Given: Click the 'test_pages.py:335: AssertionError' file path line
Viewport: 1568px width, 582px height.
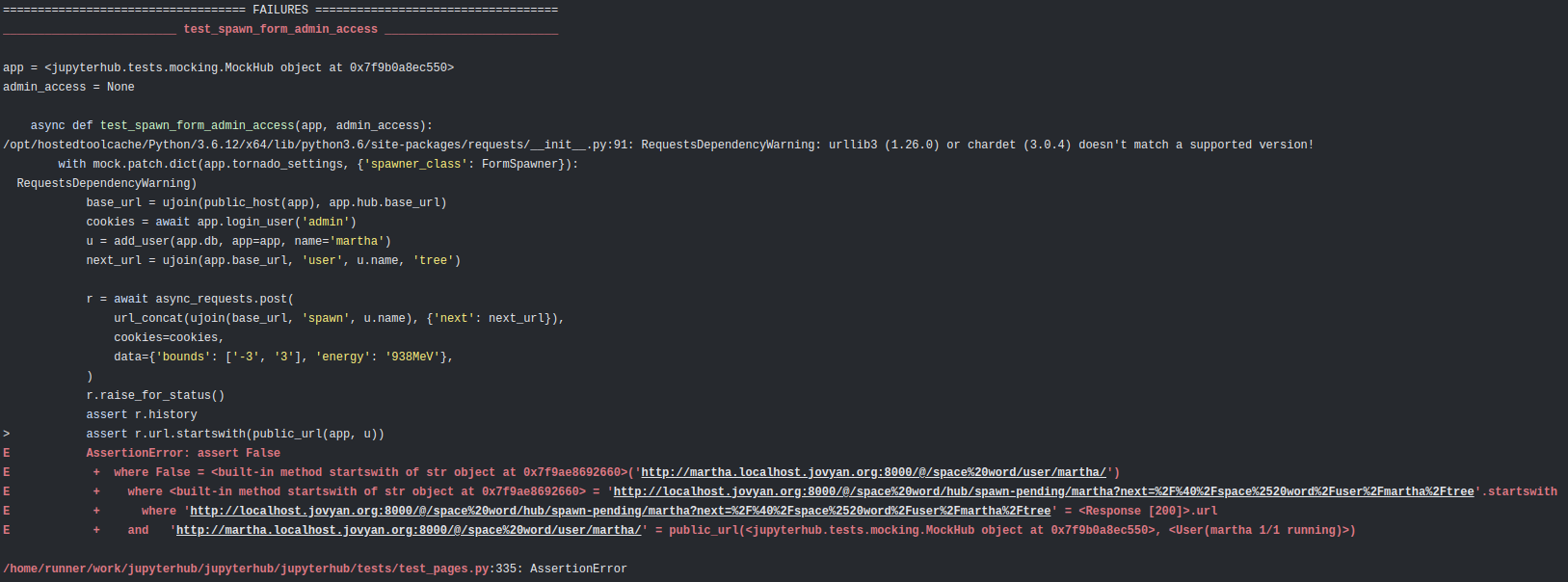Looking at the screenshot, I should 315,569.
